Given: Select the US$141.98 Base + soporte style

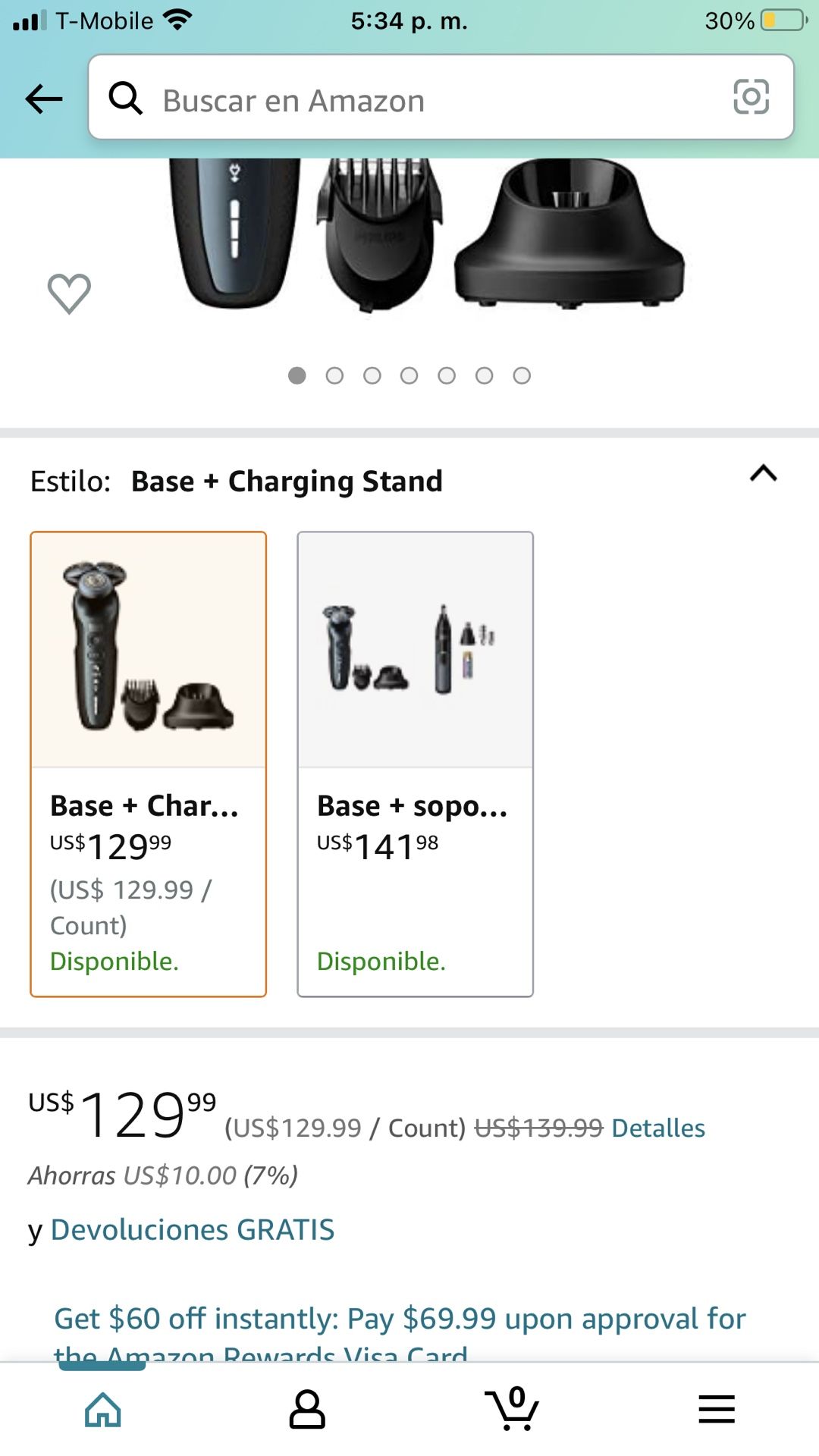Looking at the screenshot, I should 415,764.
